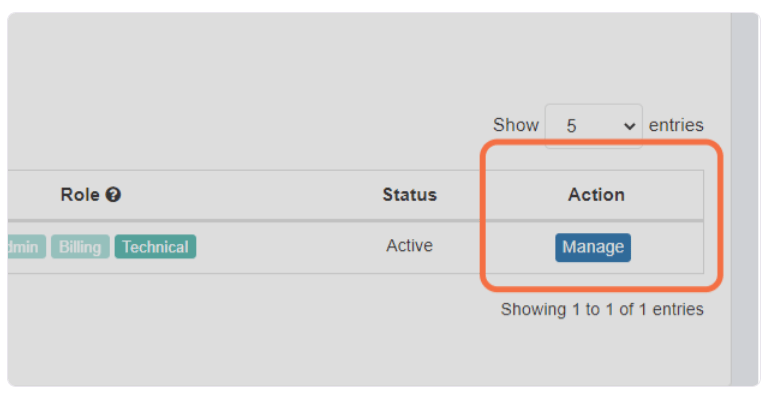This screenshot has height=397, width=771.
Task: Click the entries label after dropdown
Action: (x=676, y=125)
